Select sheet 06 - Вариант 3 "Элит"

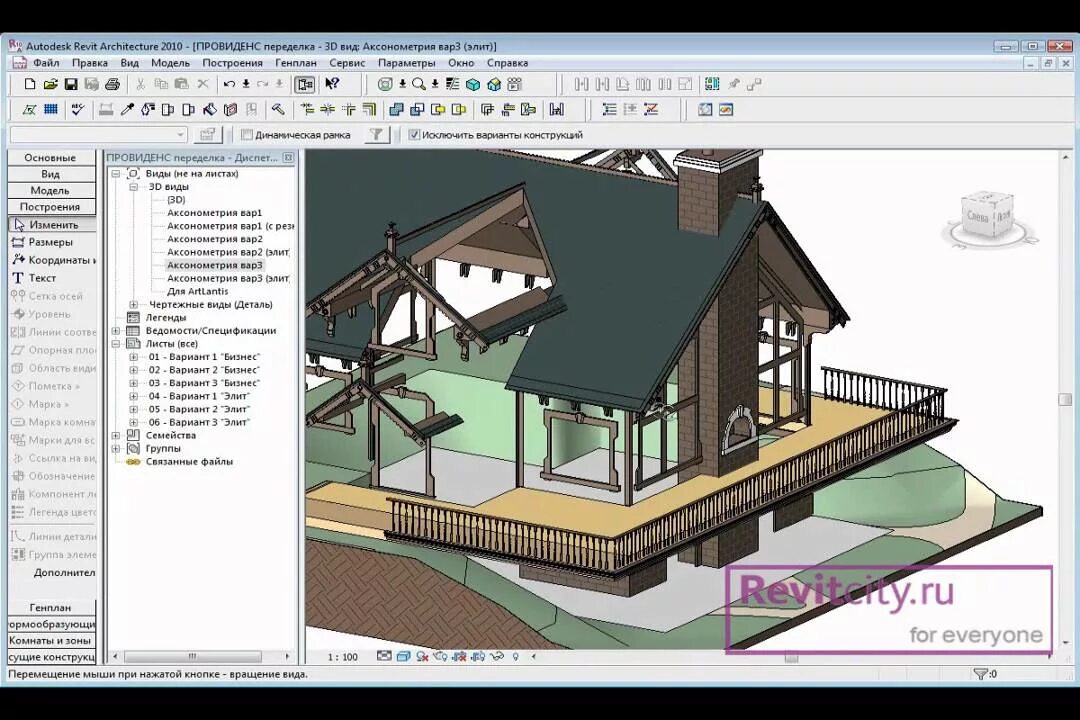tap(199, 422)
